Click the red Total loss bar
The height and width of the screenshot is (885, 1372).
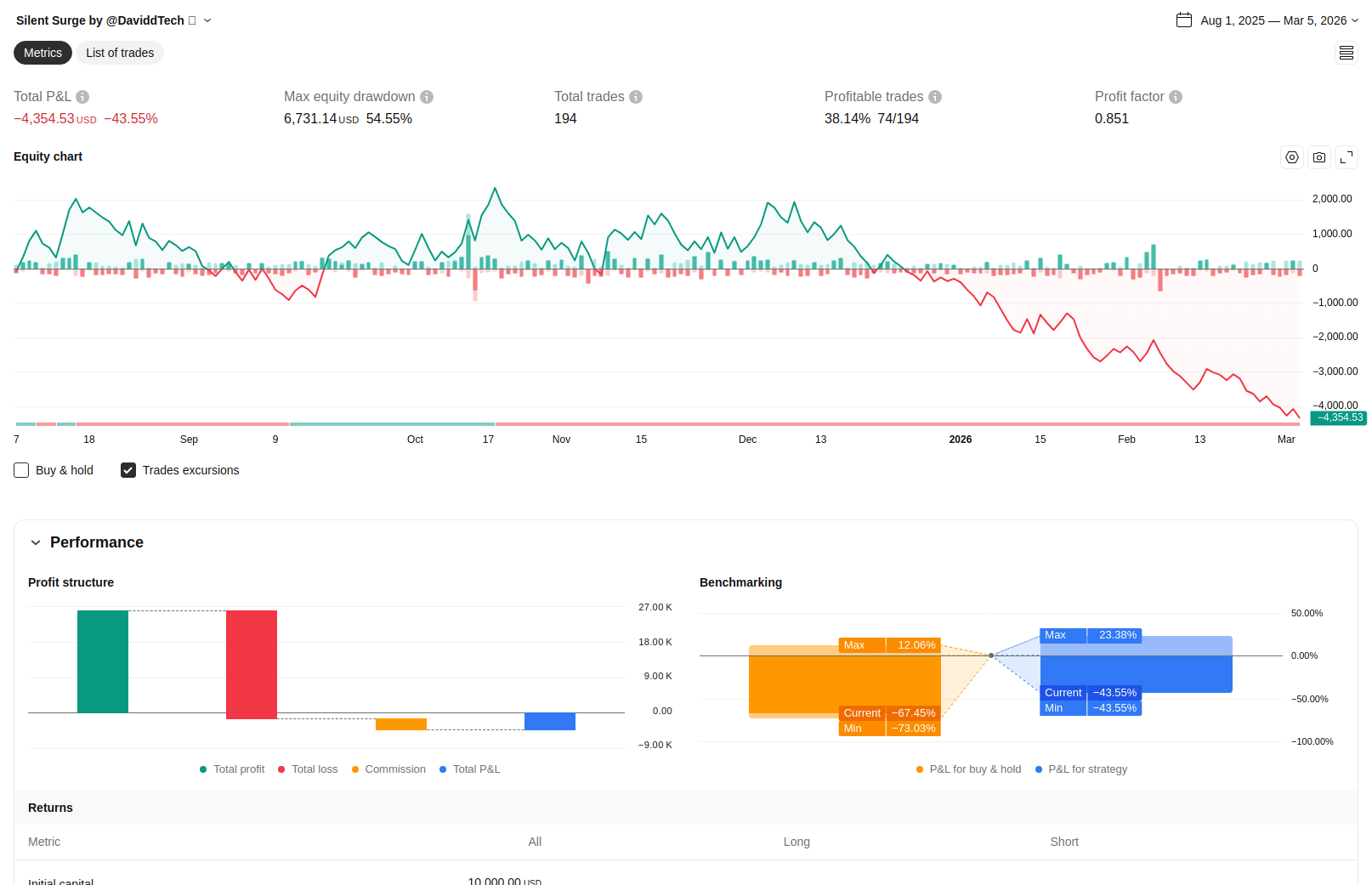pos(252,664)
